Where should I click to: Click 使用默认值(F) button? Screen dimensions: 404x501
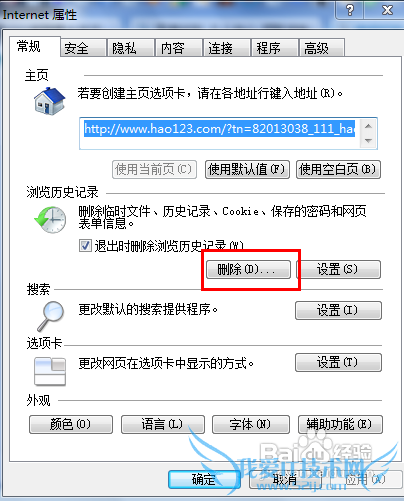click(247, 169)
